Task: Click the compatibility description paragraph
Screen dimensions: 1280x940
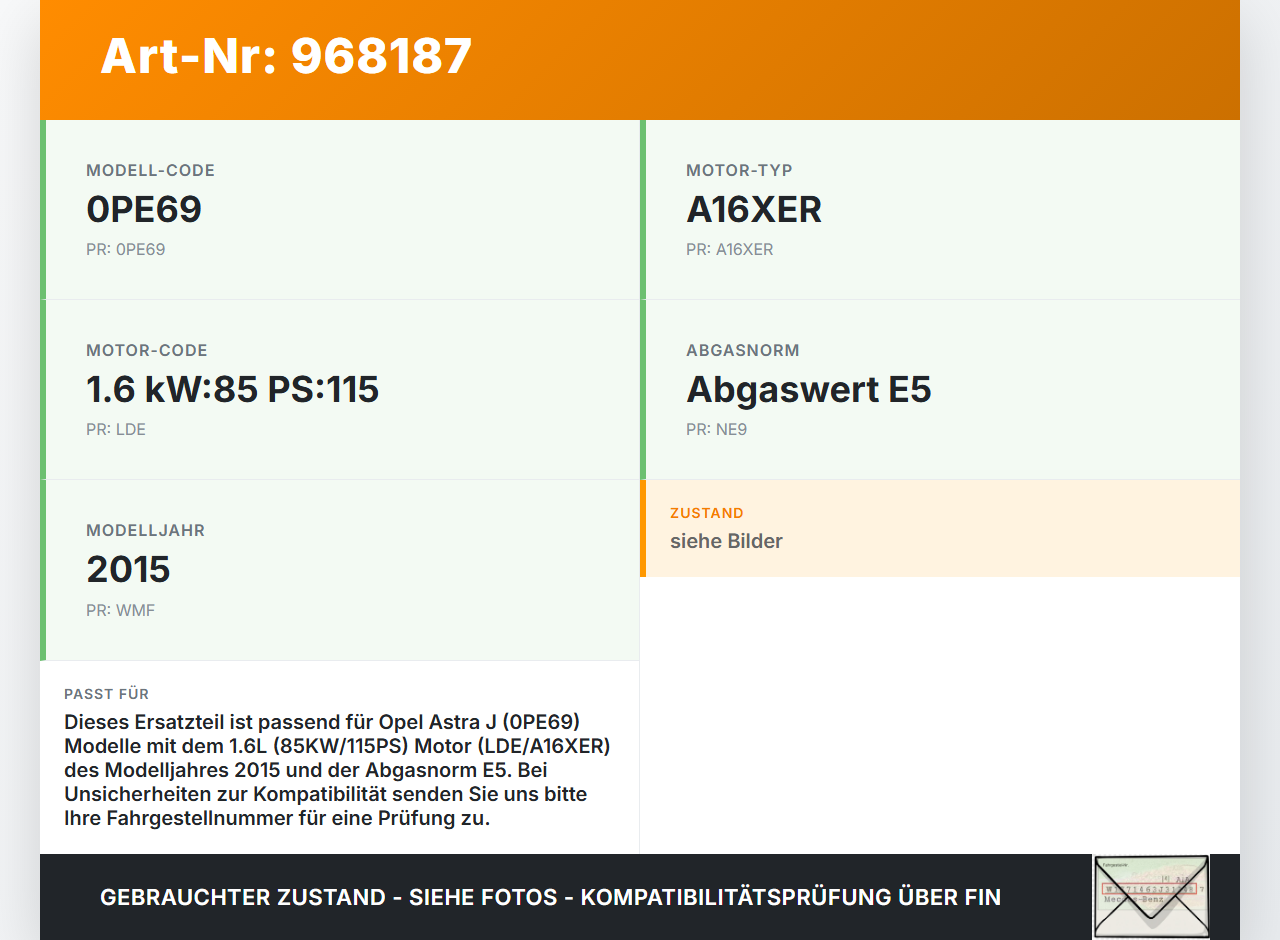Action: coord(338,770)
